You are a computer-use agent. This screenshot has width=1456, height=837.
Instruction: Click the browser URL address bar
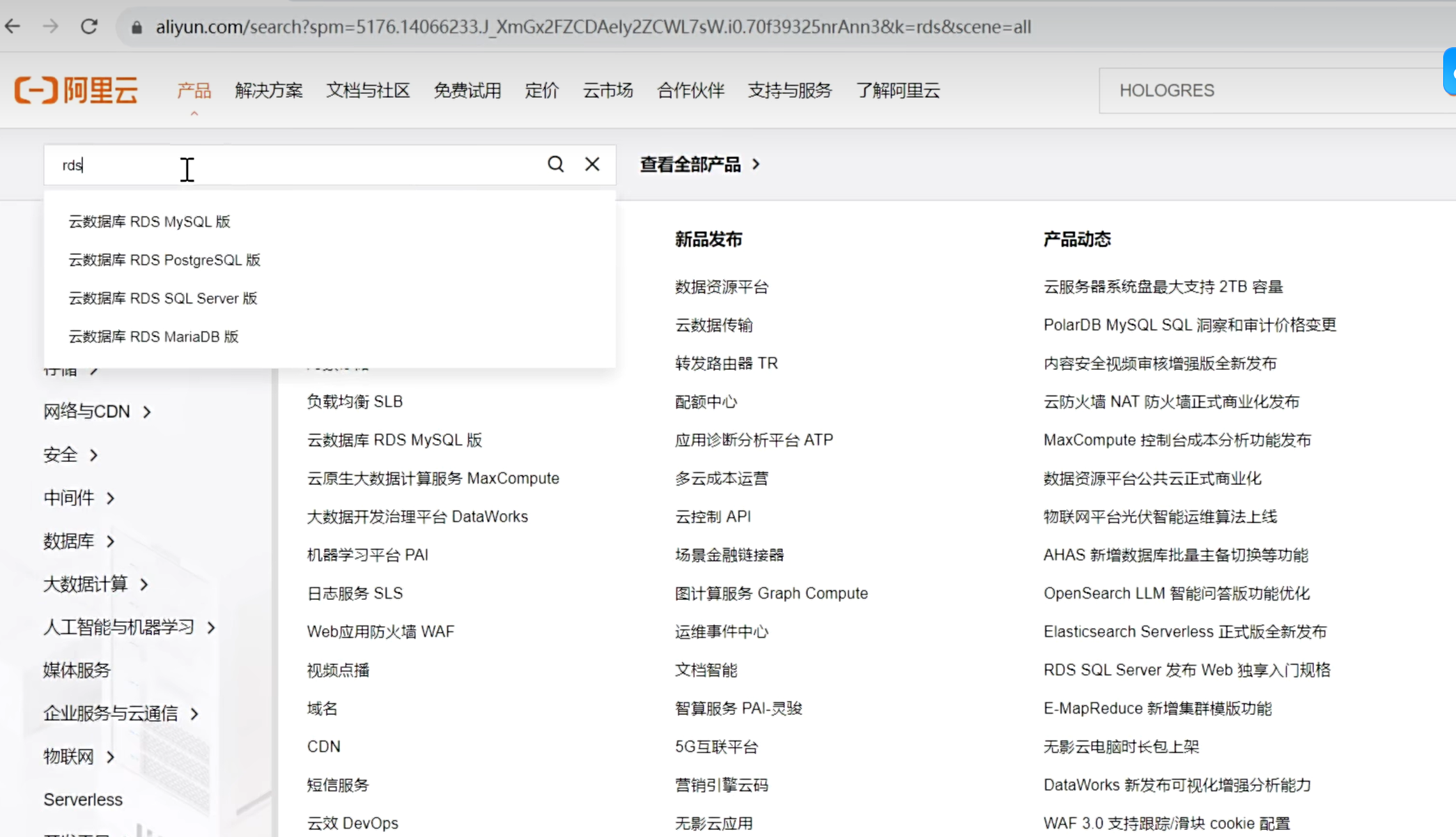(592, 27)
